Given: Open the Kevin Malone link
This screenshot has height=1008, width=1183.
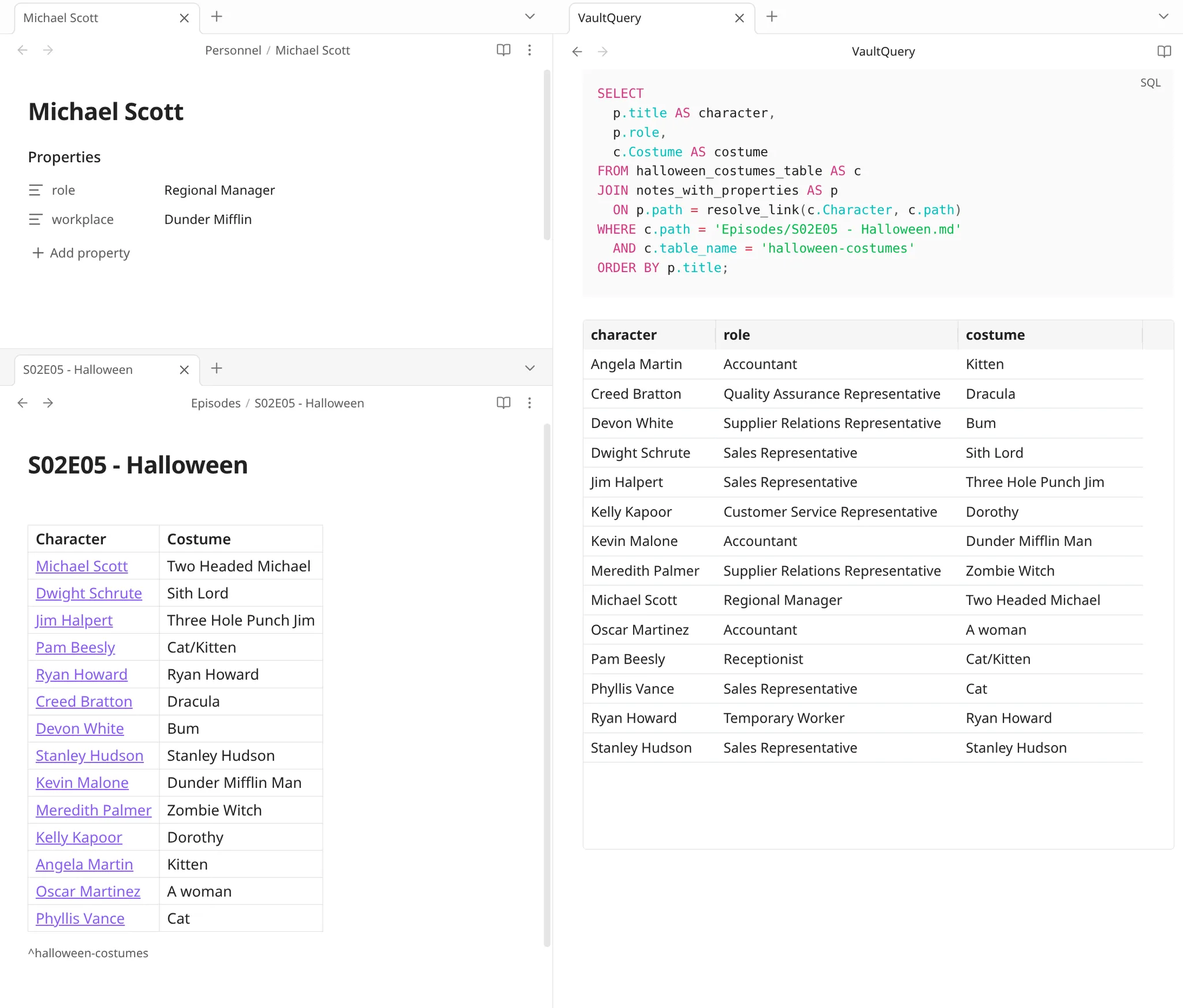Looking at the screenshot, I should pos(82,783).
